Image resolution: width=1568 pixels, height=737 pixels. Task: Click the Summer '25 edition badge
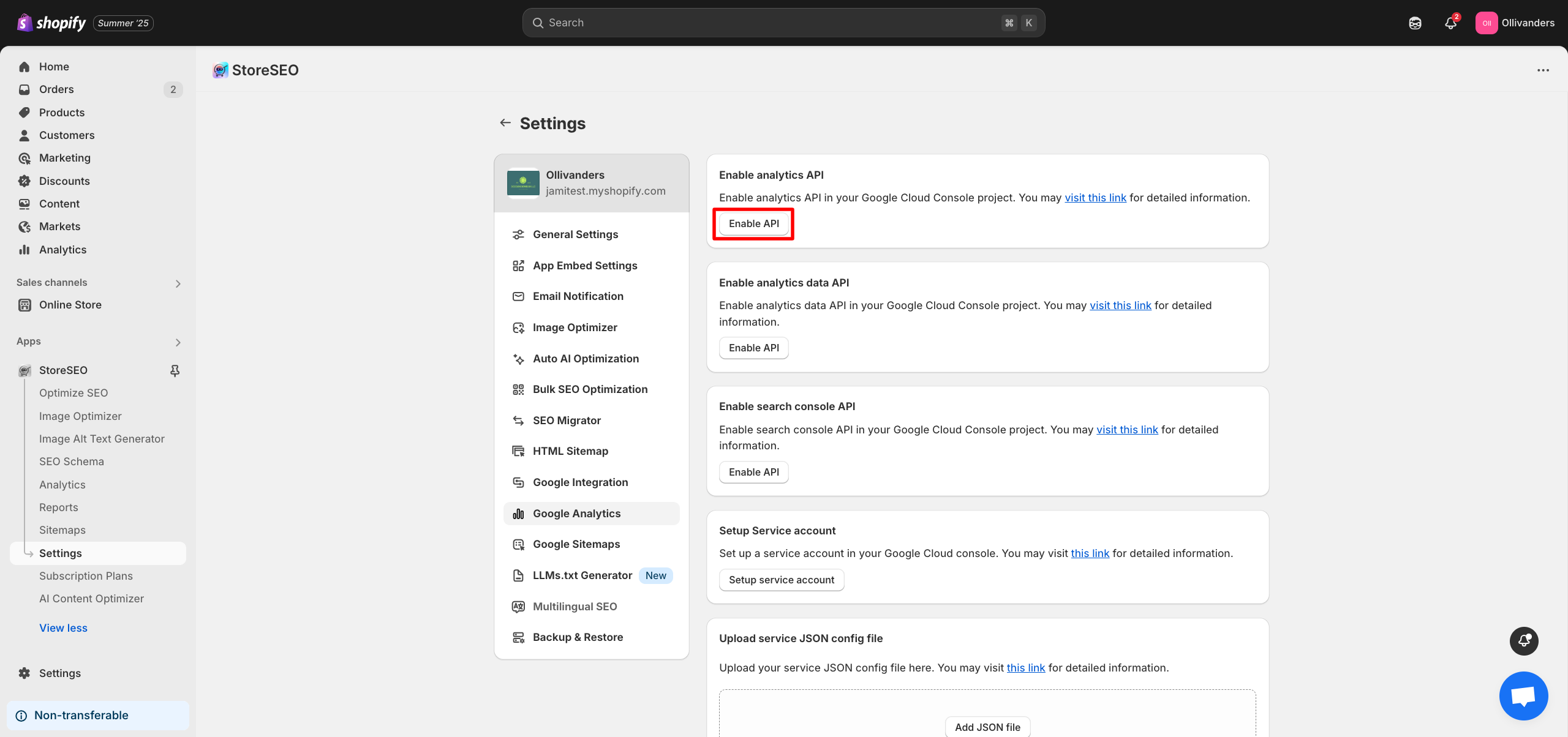[x=123, y=23]
